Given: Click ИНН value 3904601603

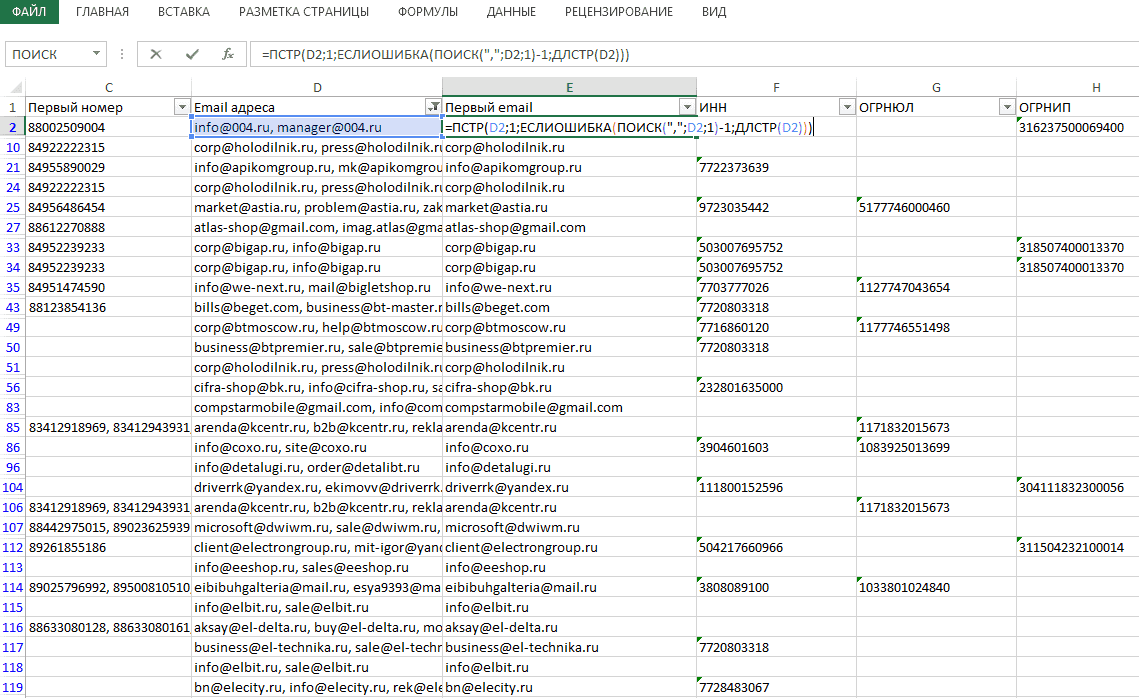Looking at the screenshot, I should pyautogui.click(x=777, y=447).
